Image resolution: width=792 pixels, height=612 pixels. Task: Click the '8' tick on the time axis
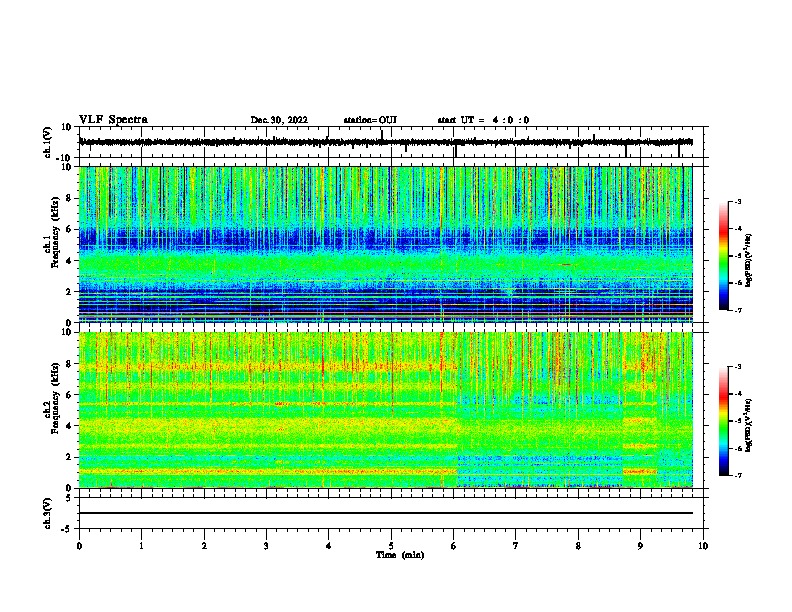tap(578, 546)
